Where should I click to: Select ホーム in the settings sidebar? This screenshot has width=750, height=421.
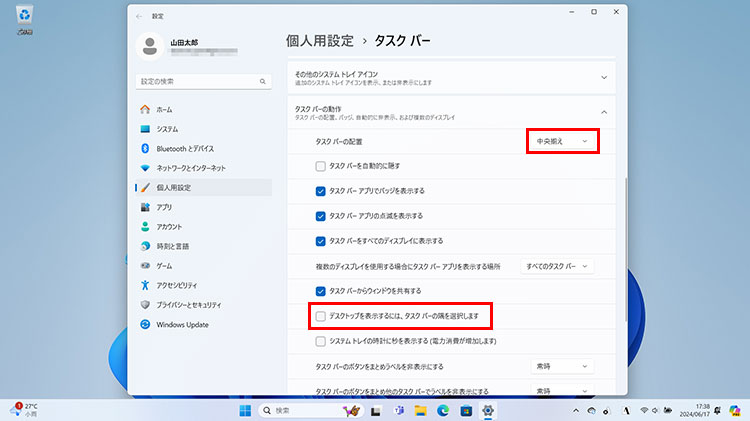tap(164, 109)
